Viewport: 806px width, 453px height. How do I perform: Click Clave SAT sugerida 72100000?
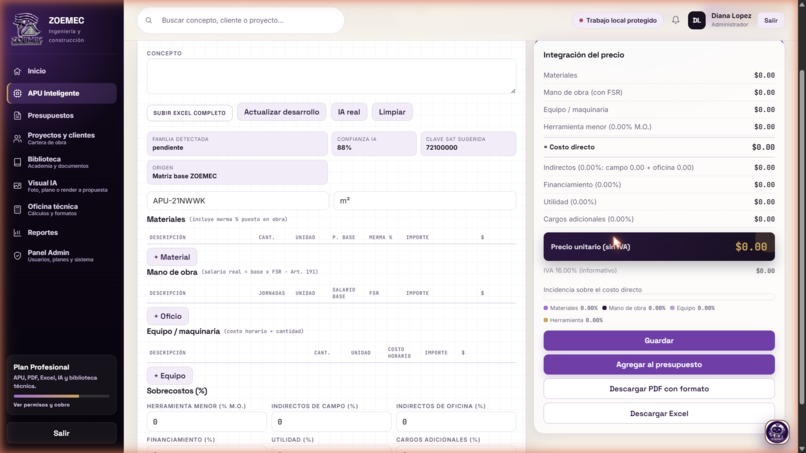(468, 143)
